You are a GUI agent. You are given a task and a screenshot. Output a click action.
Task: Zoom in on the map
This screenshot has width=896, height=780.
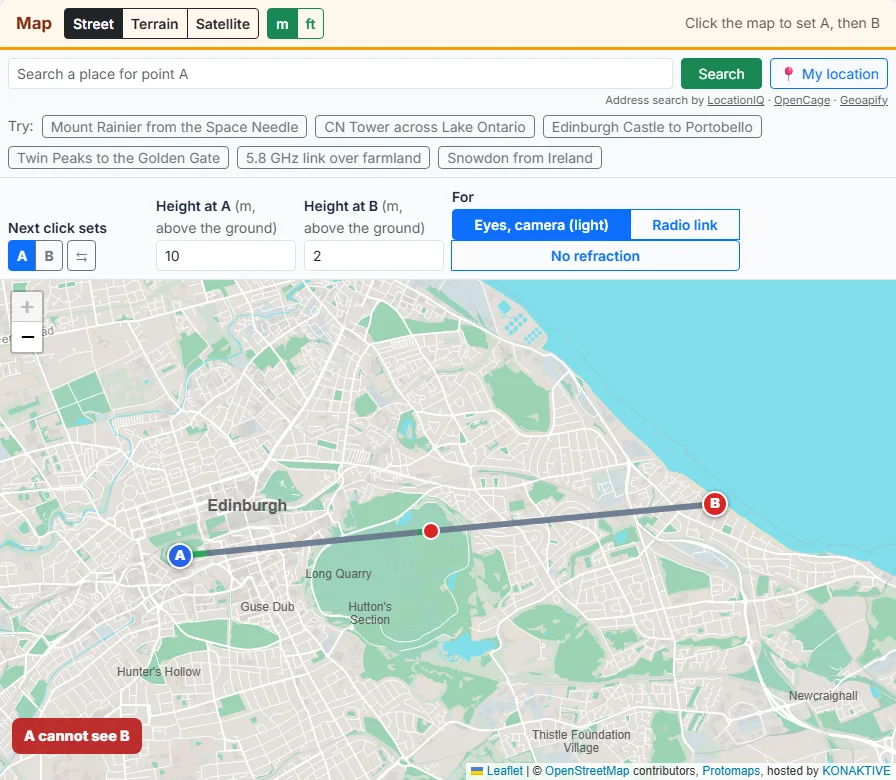[27, 307]
